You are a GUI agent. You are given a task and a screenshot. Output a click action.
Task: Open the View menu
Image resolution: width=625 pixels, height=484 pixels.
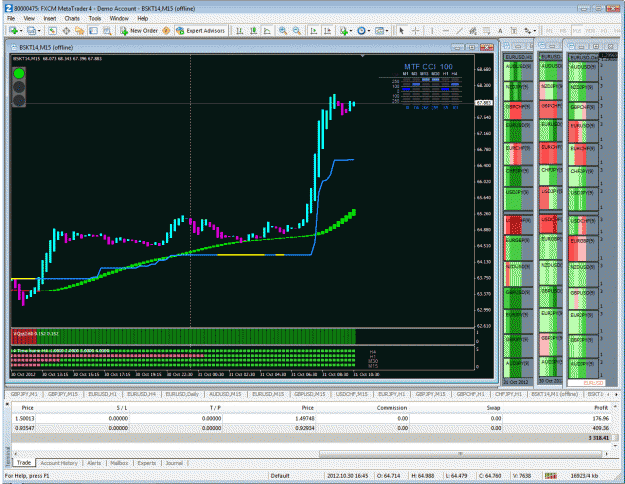click(29, 18)
